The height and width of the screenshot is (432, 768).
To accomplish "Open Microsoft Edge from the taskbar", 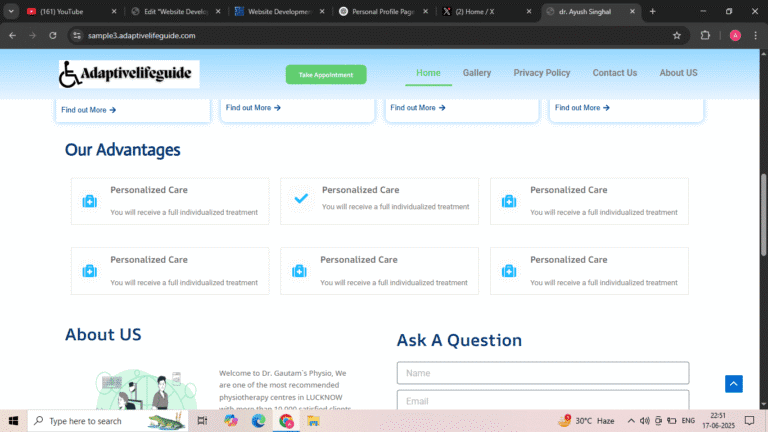I will tap(259, 421).
